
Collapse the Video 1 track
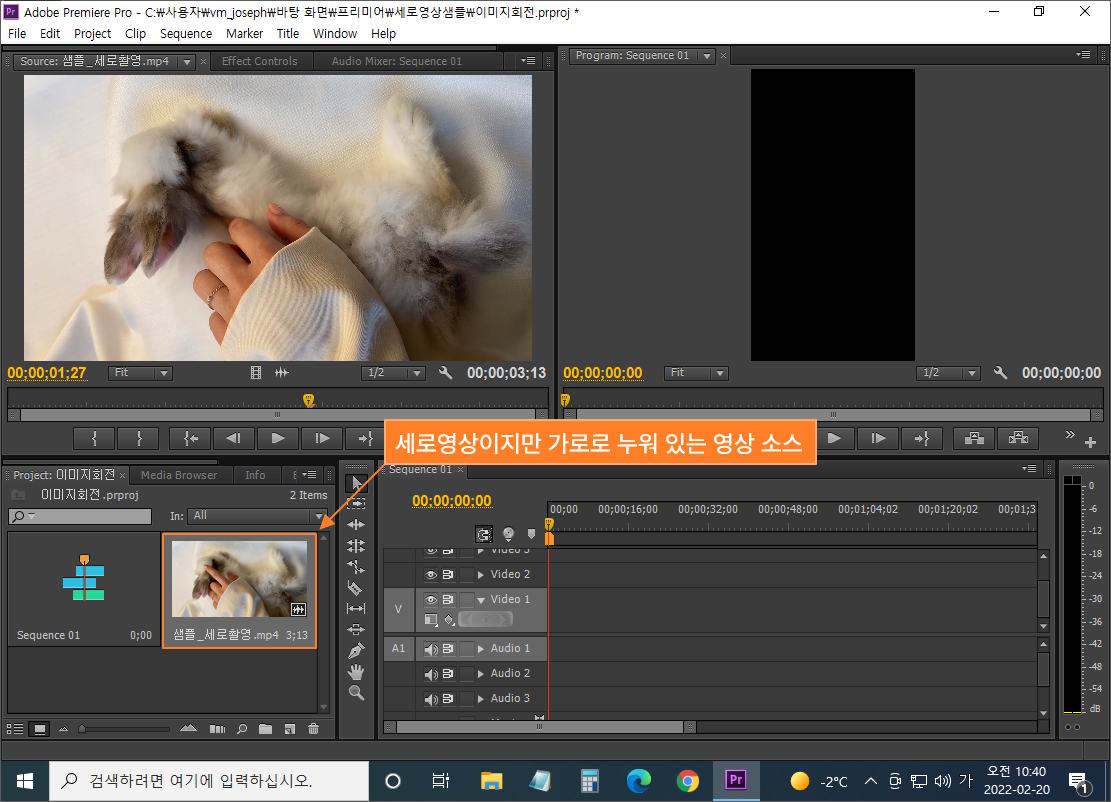481,599
